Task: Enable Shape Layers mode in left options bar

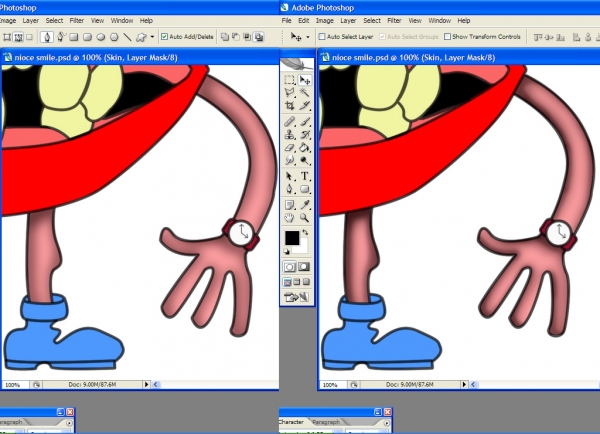Action: [x=7, y=37]
